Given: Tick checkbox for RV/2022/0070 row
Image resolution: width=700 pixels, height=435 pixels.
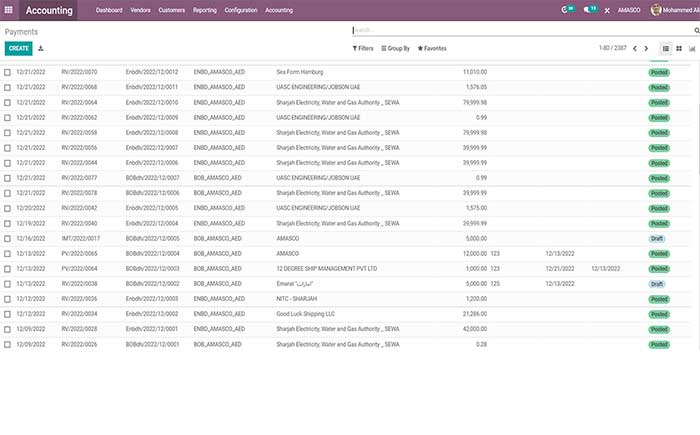Looking at the screenshot, I should point(7,72).
